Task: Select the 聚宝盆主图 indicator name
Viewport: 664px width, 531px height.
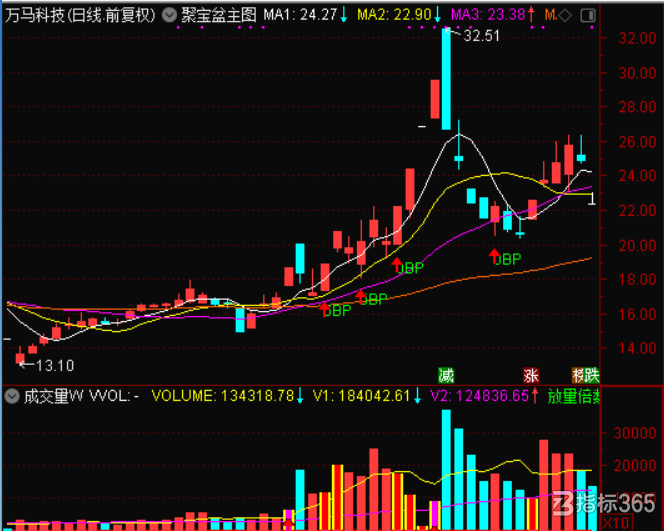Action: click(x=219, y=16)
